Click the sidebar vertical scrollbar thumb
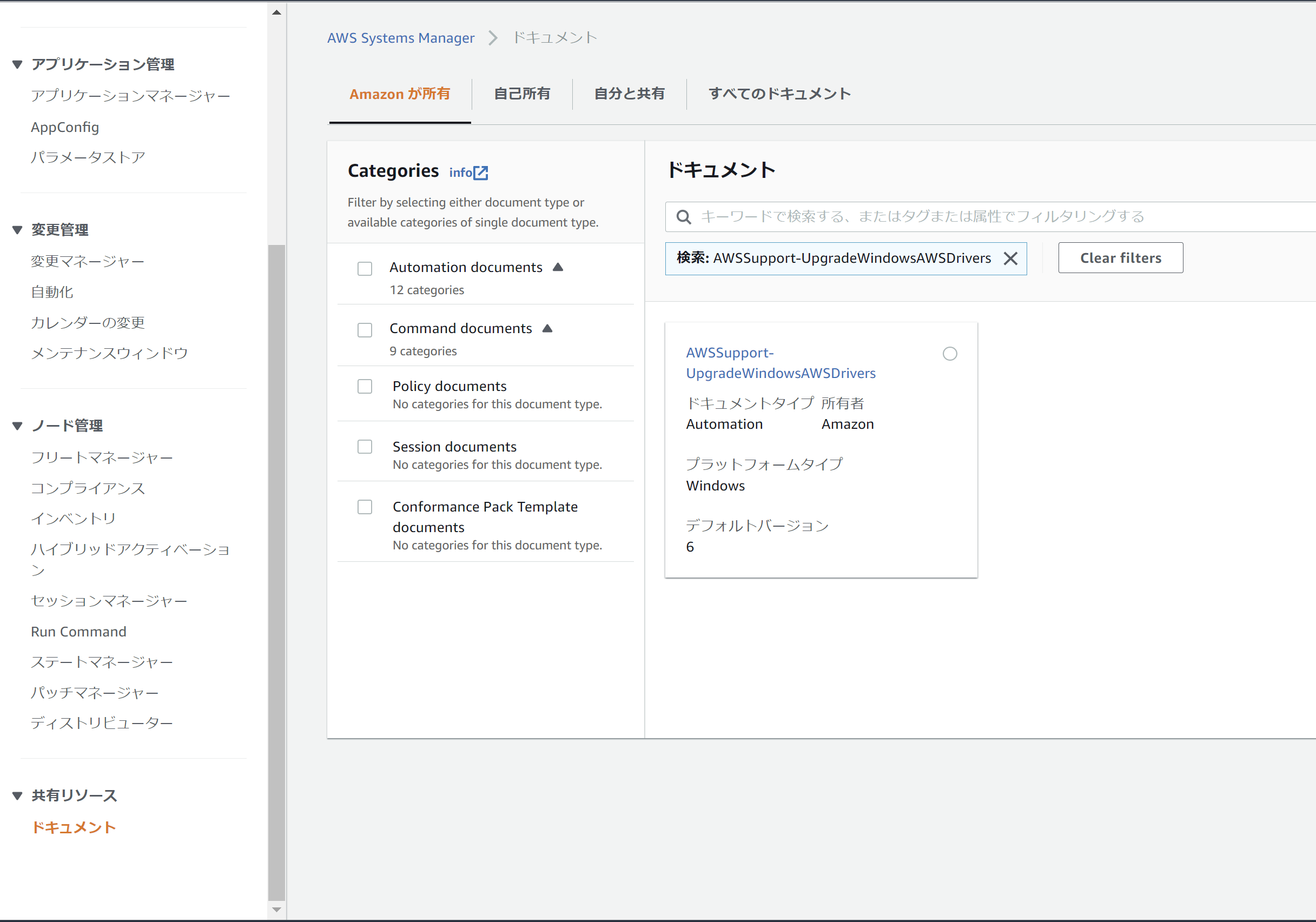The image size is (1316, 922). coord(277,573)
